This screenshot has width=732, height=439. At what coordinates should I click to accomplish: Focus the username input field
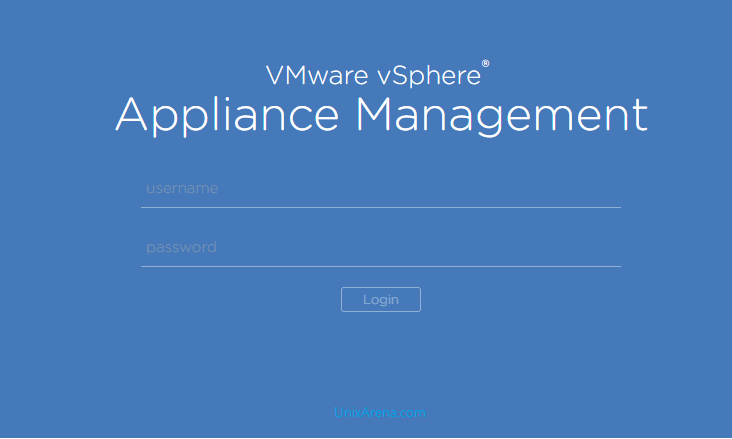380,189
